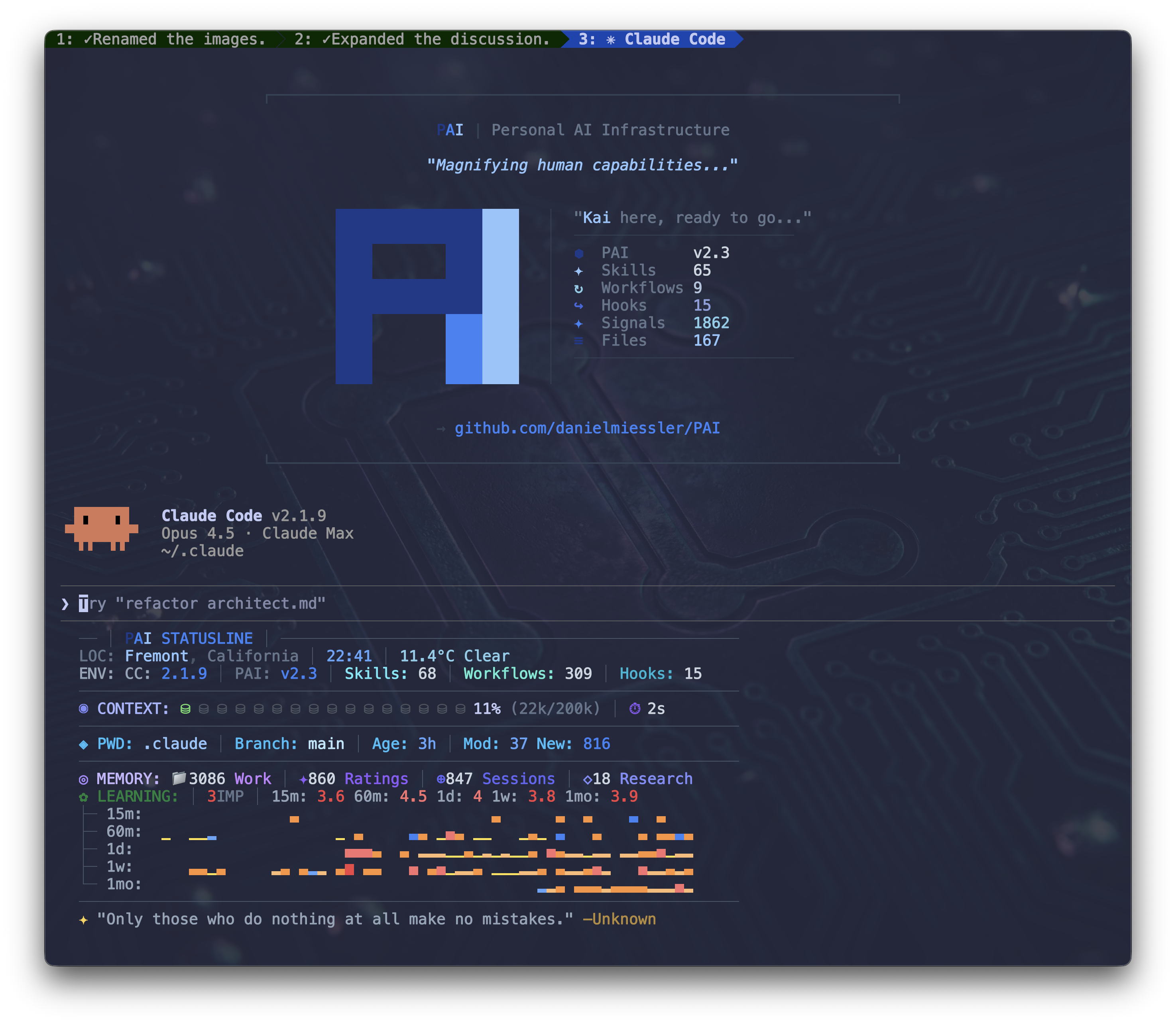The image size is (1176, 1025).
Task: Click the "~/.claude" working directory path
Action: point(203,552)
